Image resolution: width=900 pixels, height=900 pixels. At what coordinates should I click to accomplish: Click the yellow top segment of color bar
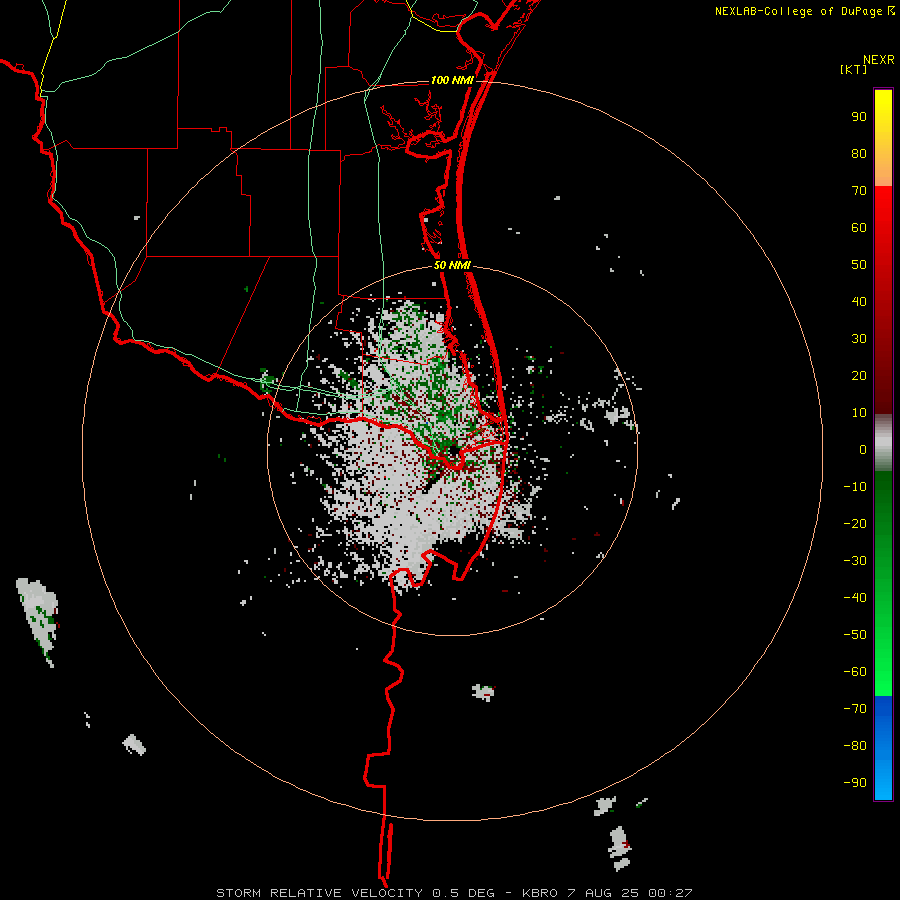click(883, 138)
